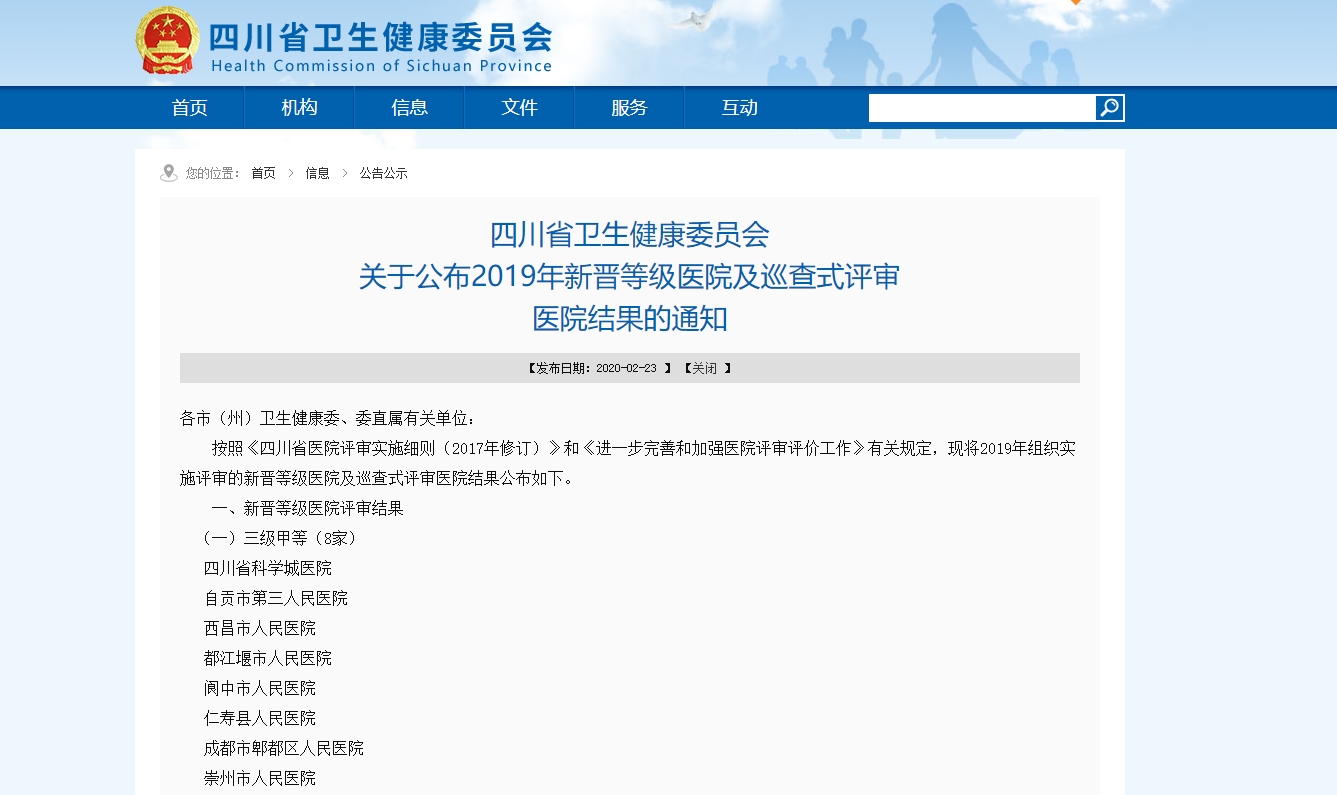Go to the 文件 navigation section
Viewport: 1337px width, 795px height.
point(519,108)
